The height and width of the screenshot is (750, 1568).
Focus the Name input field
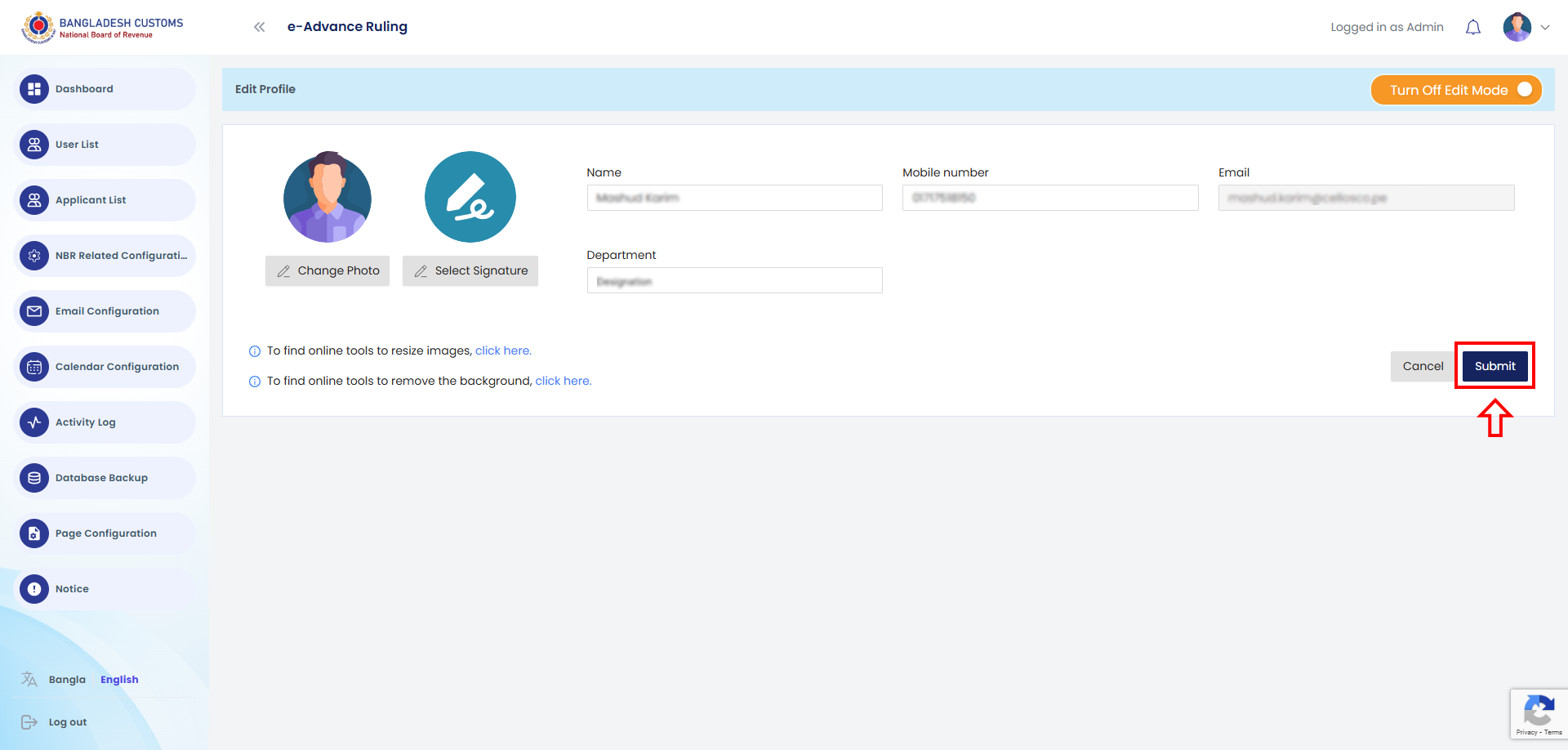pyautogui.click(x=735, y=198)
